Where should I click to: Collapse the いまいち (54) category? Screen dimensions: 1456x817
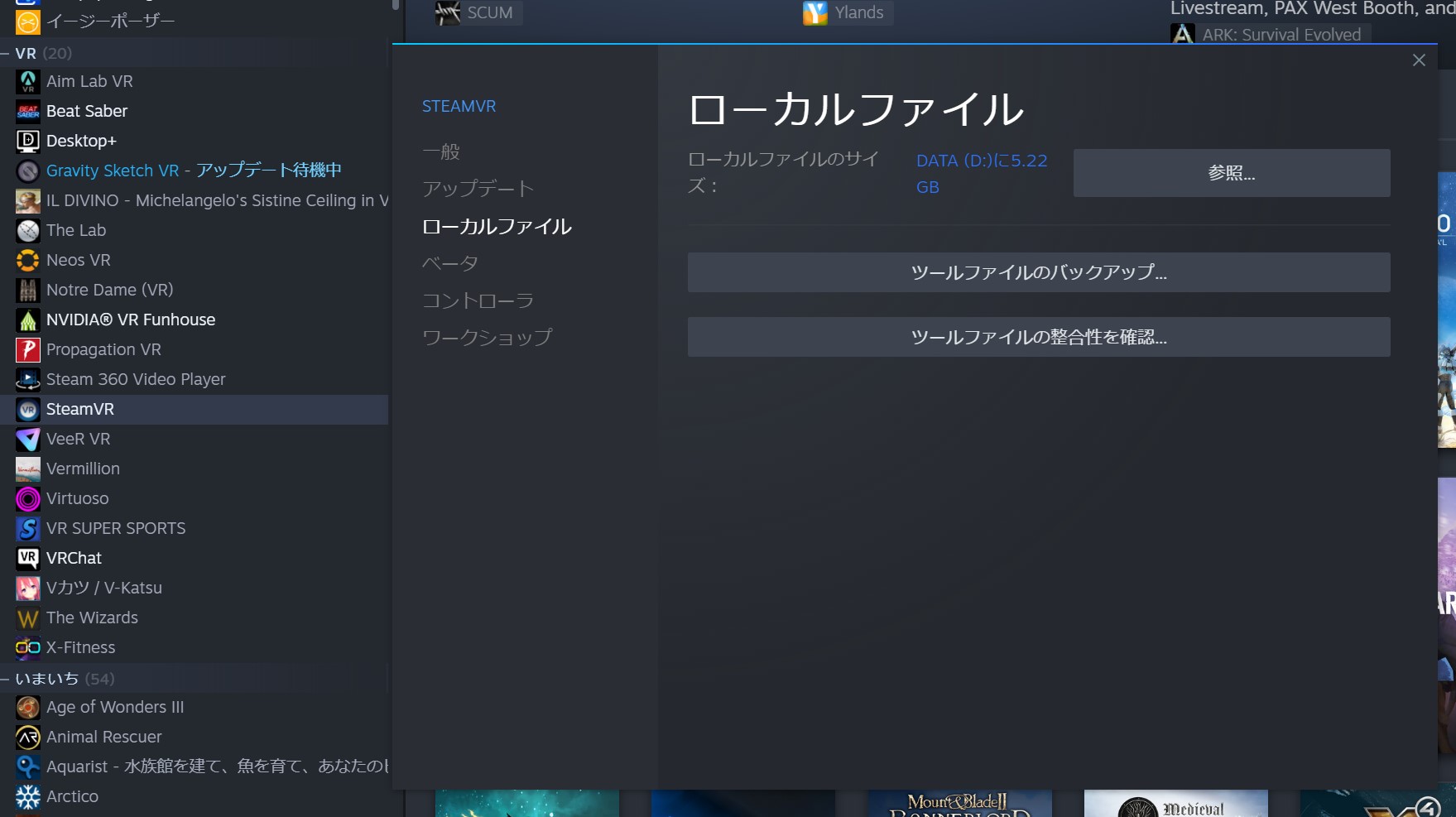6,679
